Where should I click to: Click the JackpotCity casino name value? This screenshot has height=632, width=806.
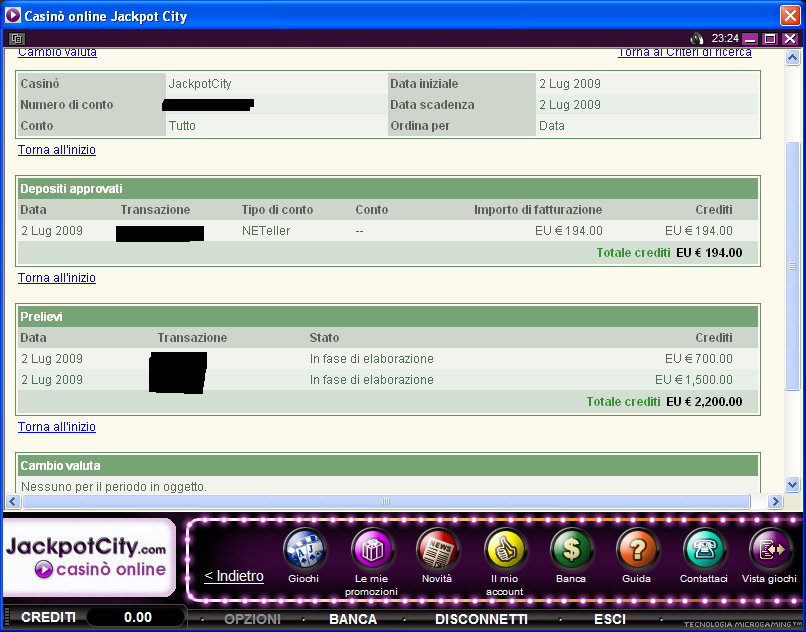(x=200, y=84)
